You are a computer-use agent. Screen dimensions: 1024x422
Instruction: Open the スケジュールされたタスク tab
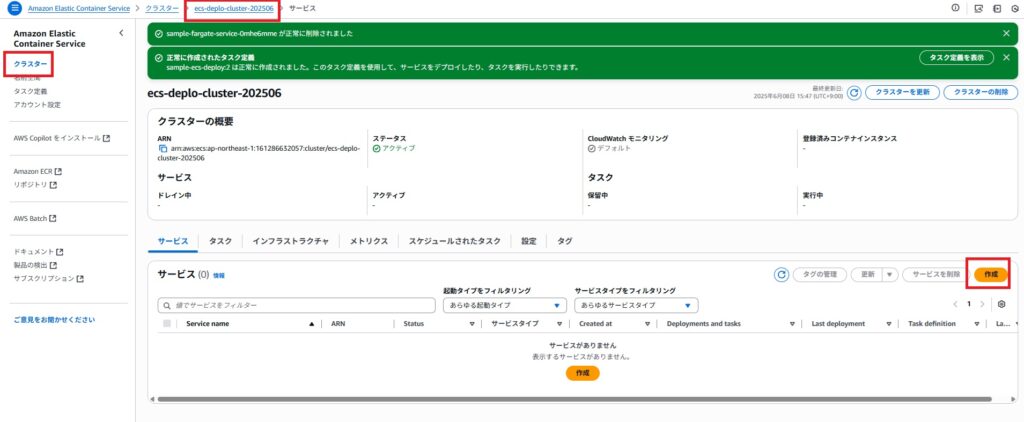coord(455,241)
